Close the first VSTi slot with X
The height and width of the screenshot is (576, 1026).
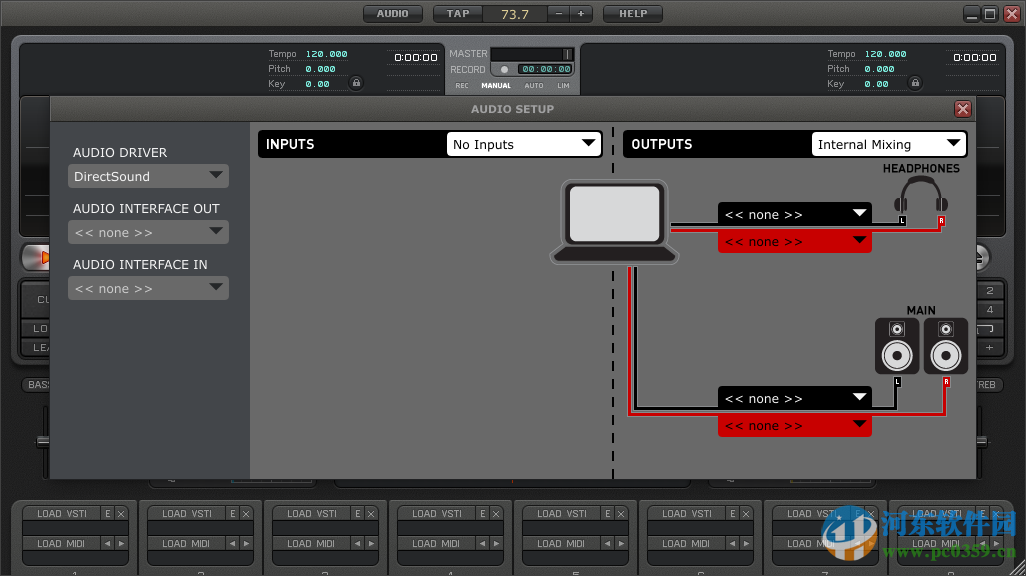121,514
